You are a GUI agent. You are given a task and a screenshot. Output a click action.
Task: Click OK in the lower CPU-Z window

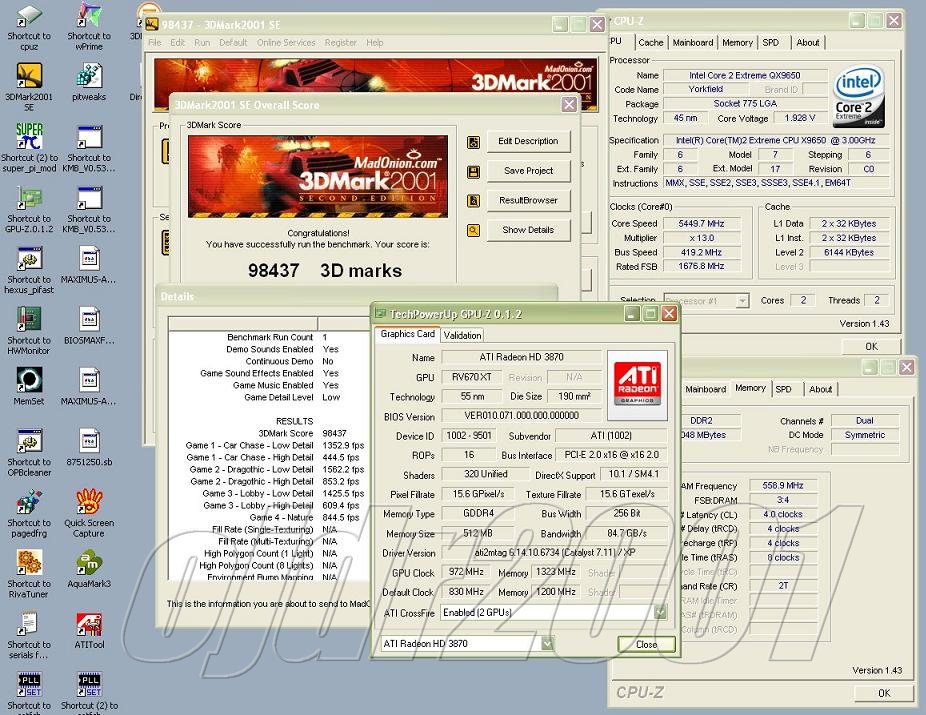tap(883, 693)
